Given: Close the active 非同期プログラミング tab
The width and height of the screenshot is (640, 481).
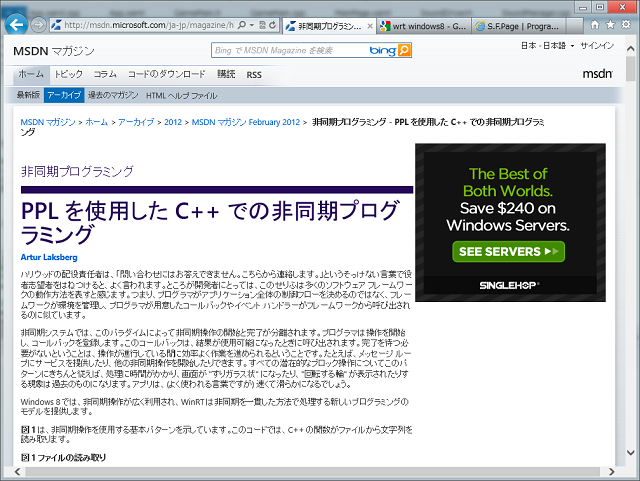Looking at the screenshot, I should click(371, 24).
